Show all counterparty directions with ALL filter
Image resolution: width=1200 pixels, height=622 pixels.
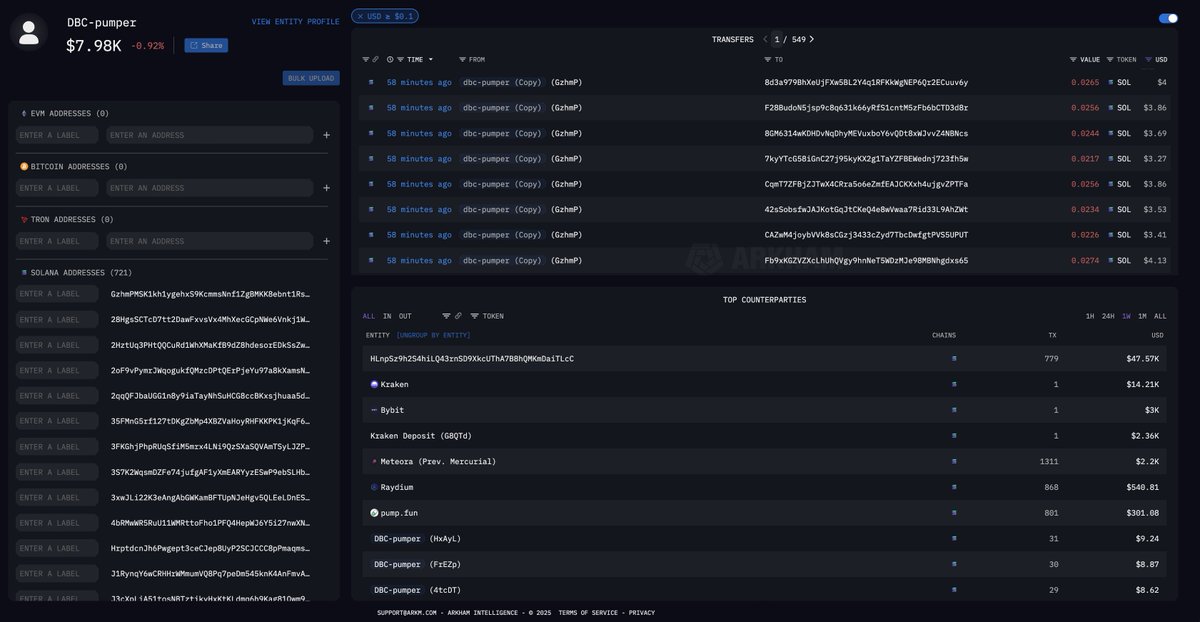[369, 316]
